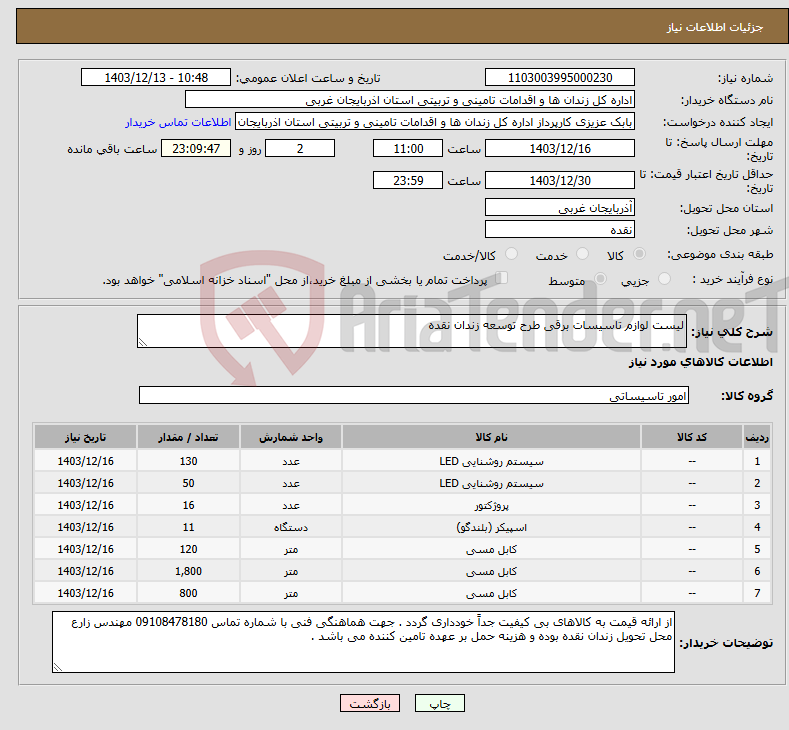This screenshot has width=789, height=730.
Task: Click the نام کالا column header
Action: (491, 437)
